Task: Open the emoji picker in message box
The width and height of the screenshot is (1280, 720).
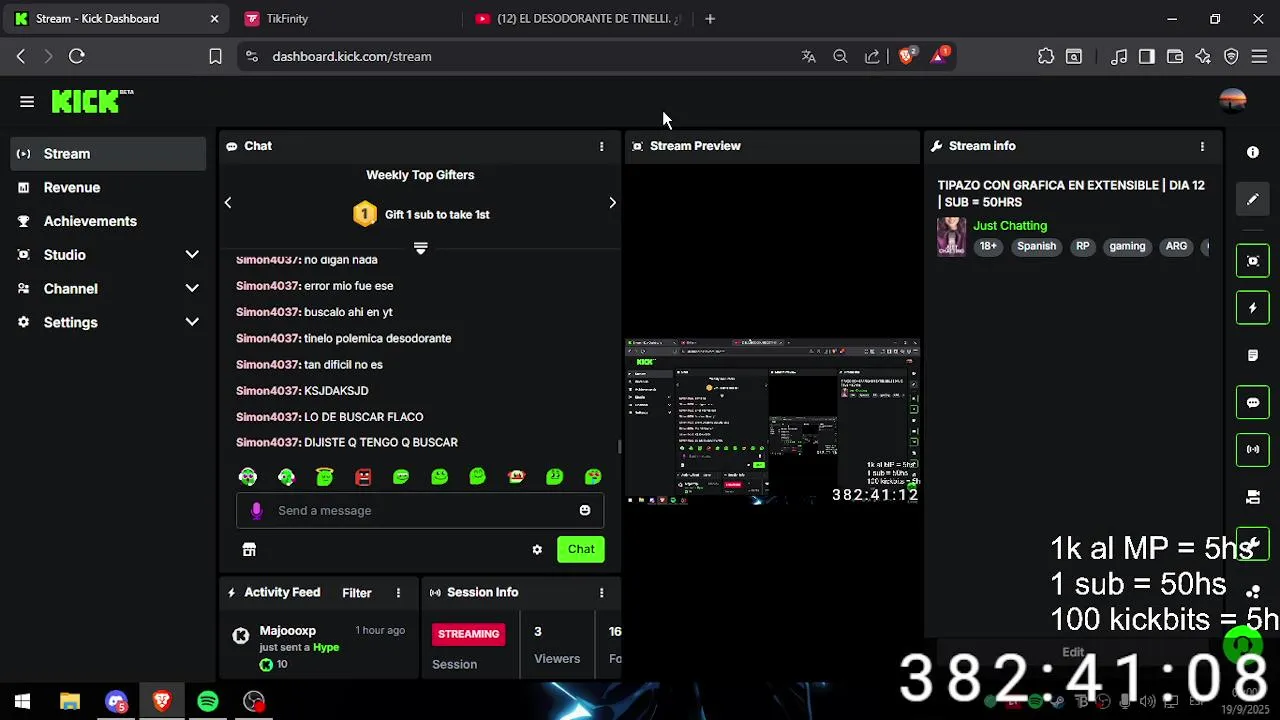Action: click(585, 510)
